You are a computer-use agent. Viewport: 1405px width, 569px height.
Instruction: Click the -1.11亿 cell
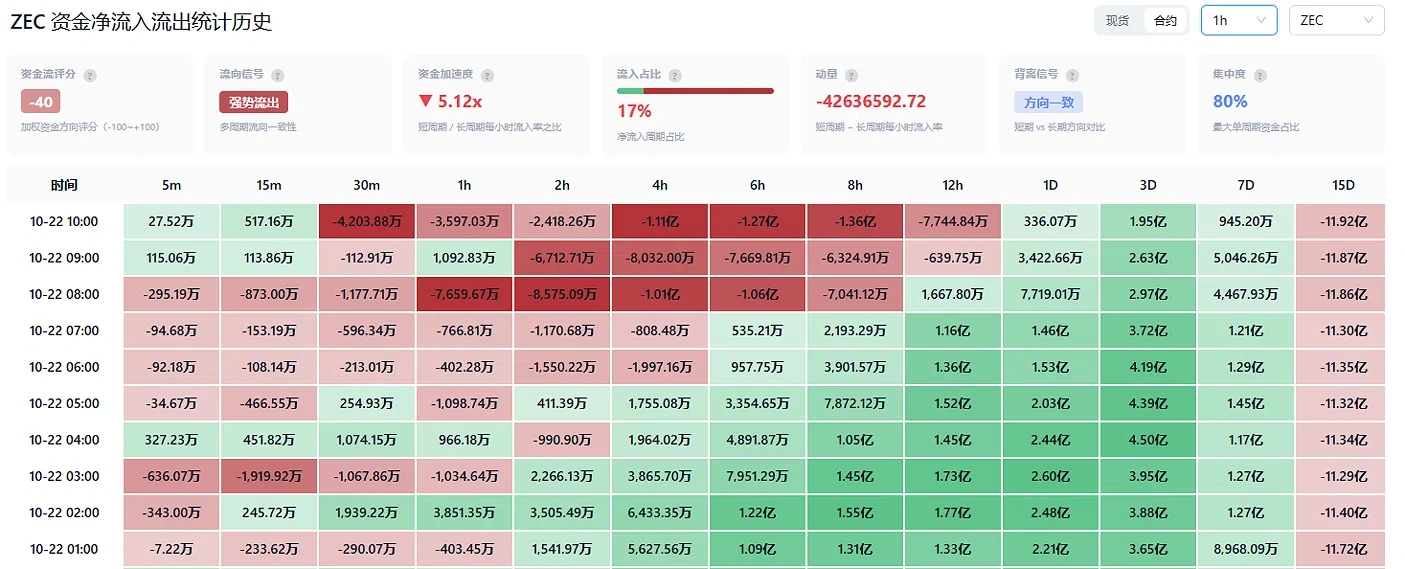[x=659, y=221]
